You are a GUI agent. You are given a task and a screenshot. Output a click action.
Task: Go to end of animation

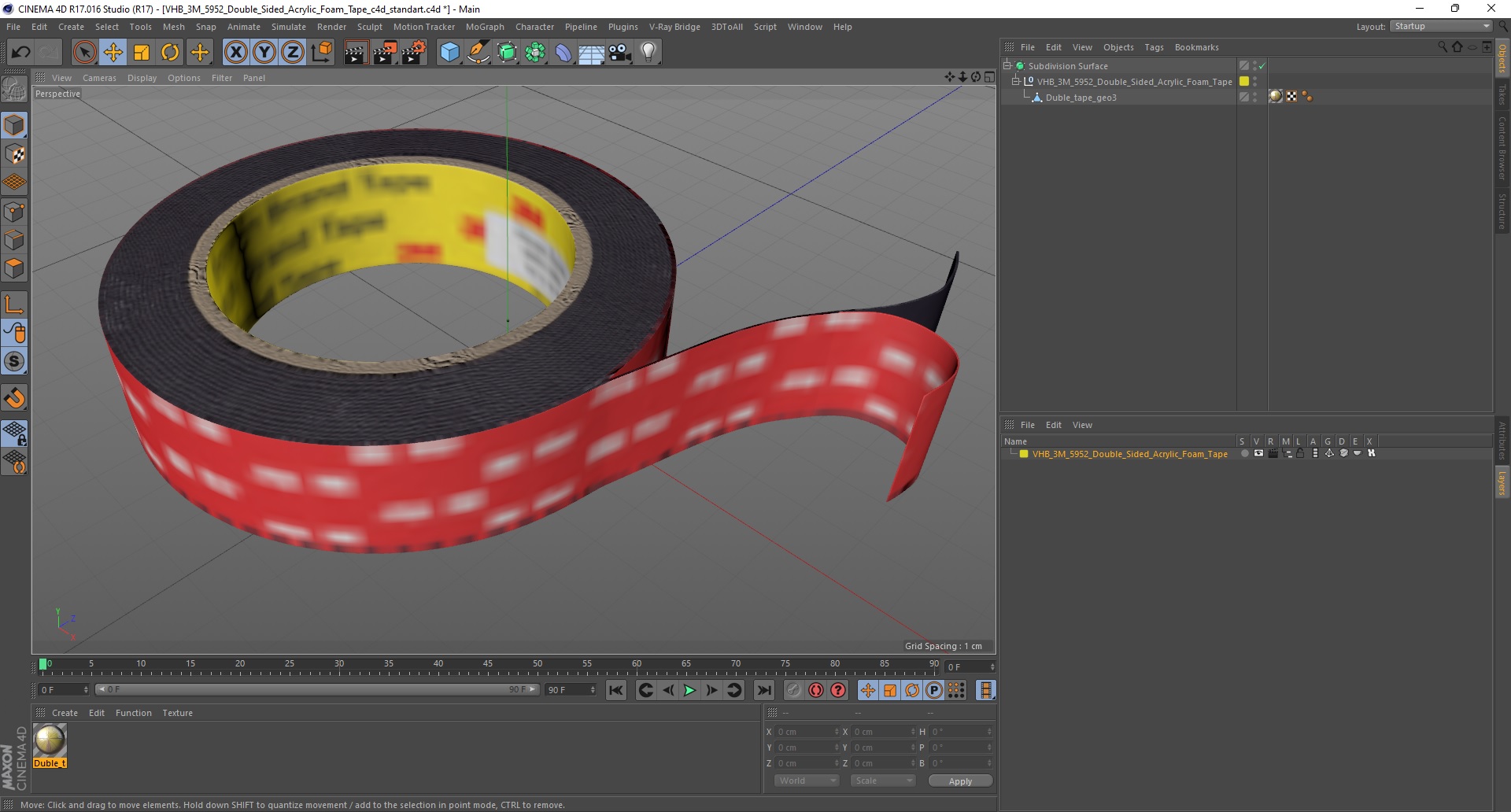(x=763, y=690)
